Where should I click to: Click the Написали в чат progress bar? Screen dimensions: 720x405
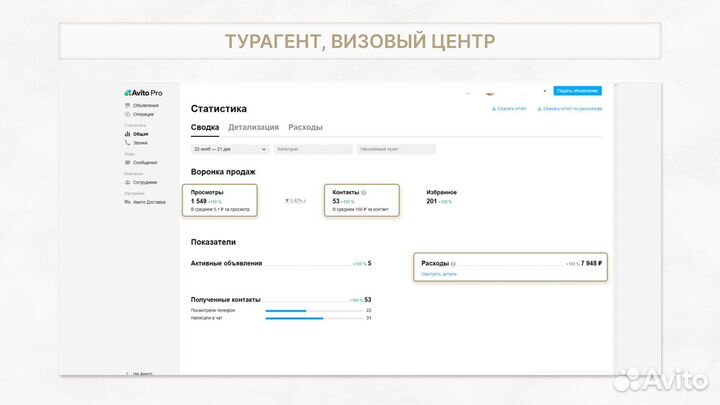(315, 318)
